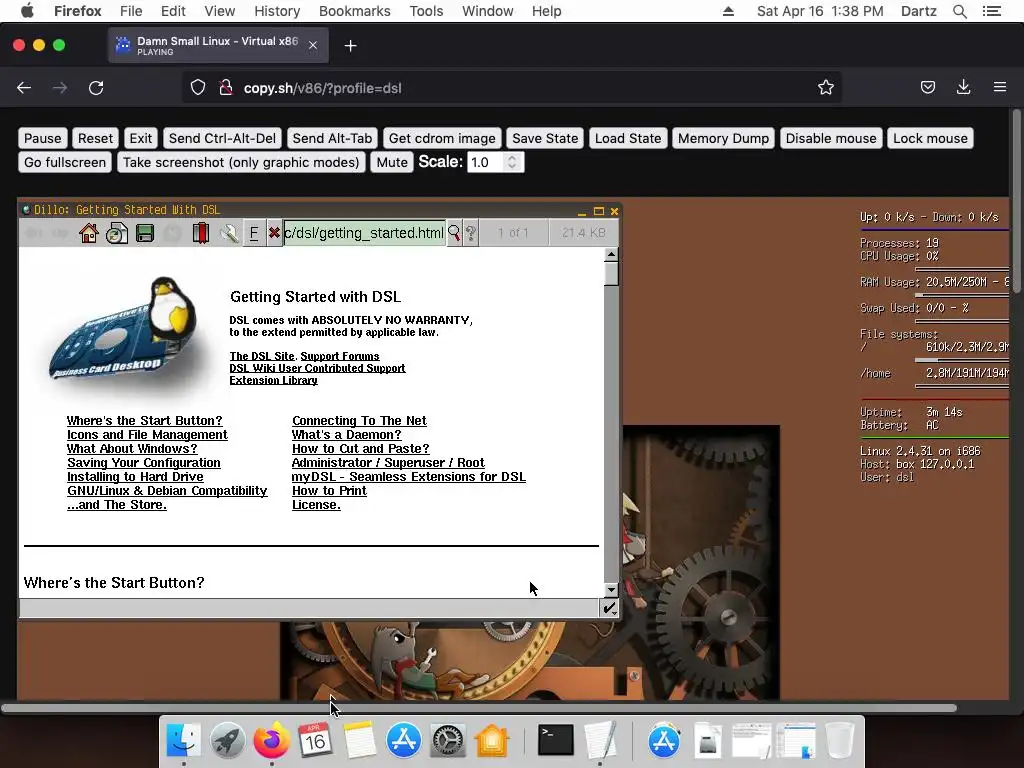Open Dillo's bookmarks book icon
Image resolution: width=1024 pixels, height=768 pixels.
pos(200,232)
